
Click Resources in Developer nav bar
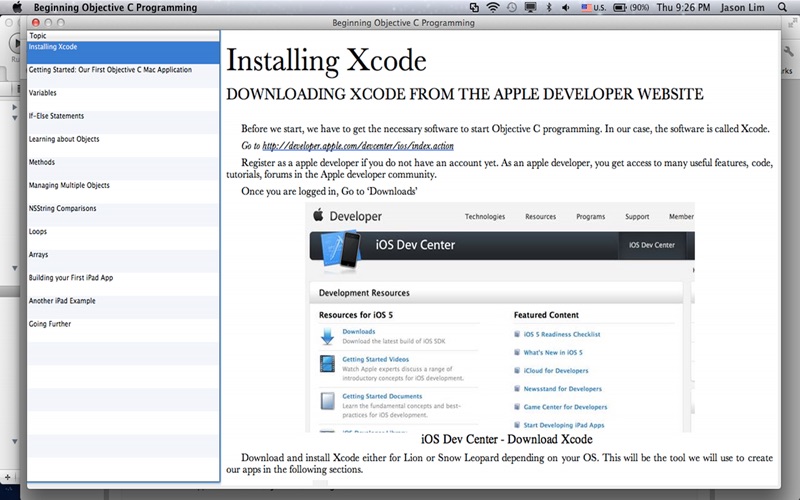coord(540,216)
